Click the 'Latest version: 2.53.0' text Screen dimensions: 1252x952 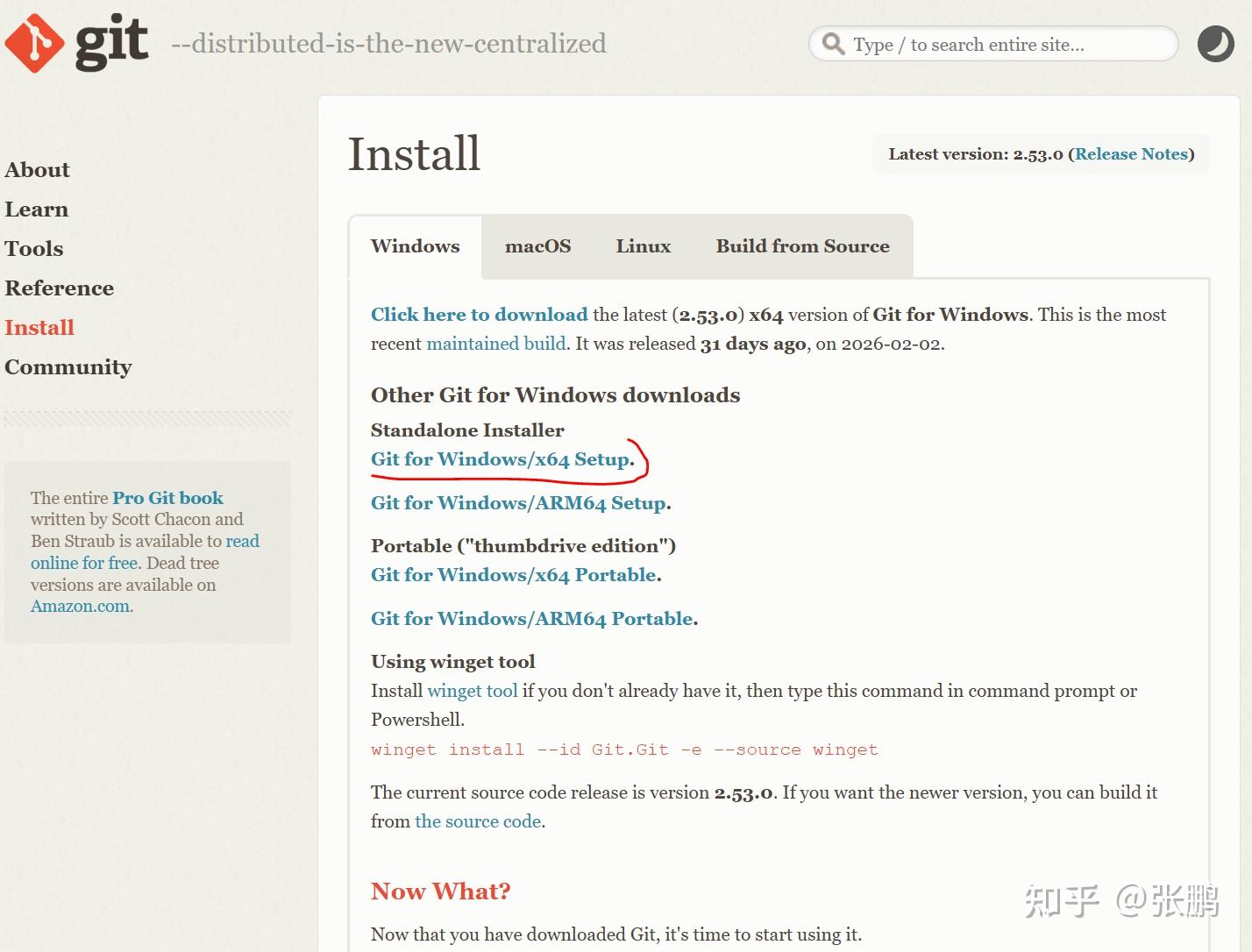(976, 154)
